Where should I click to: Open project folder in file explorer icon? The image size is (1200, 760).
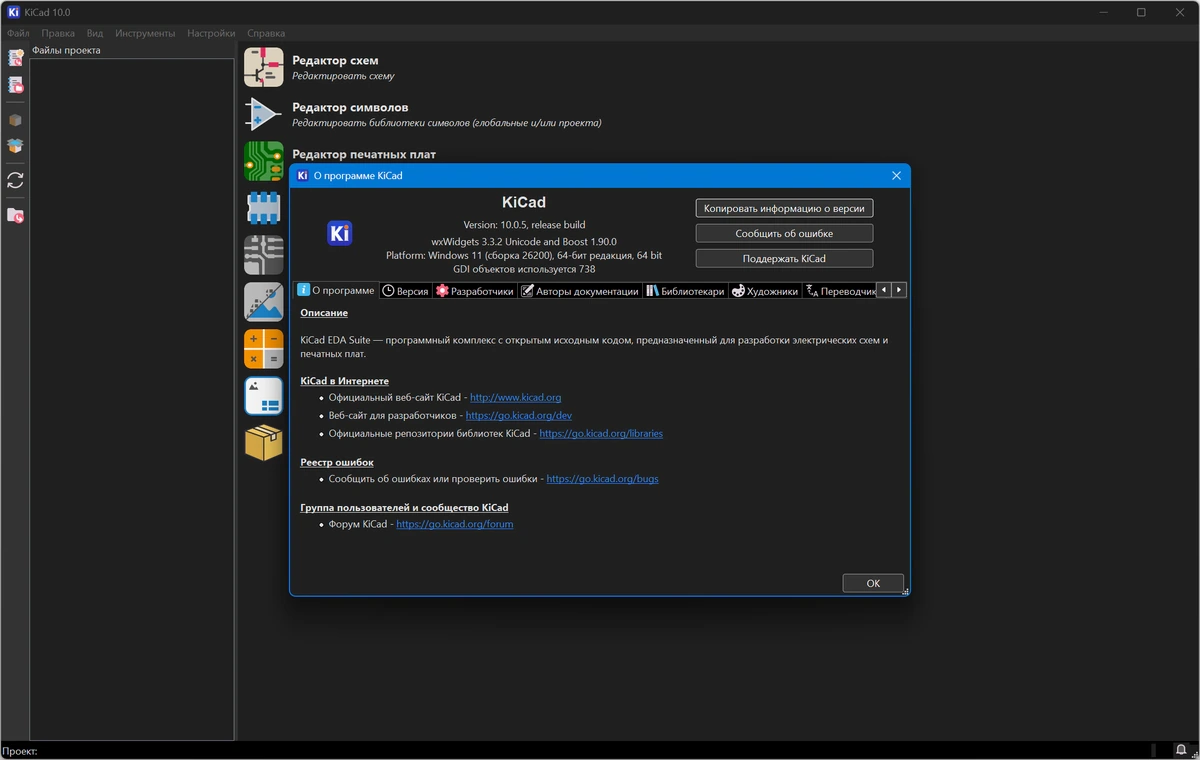tap(15, 215)
